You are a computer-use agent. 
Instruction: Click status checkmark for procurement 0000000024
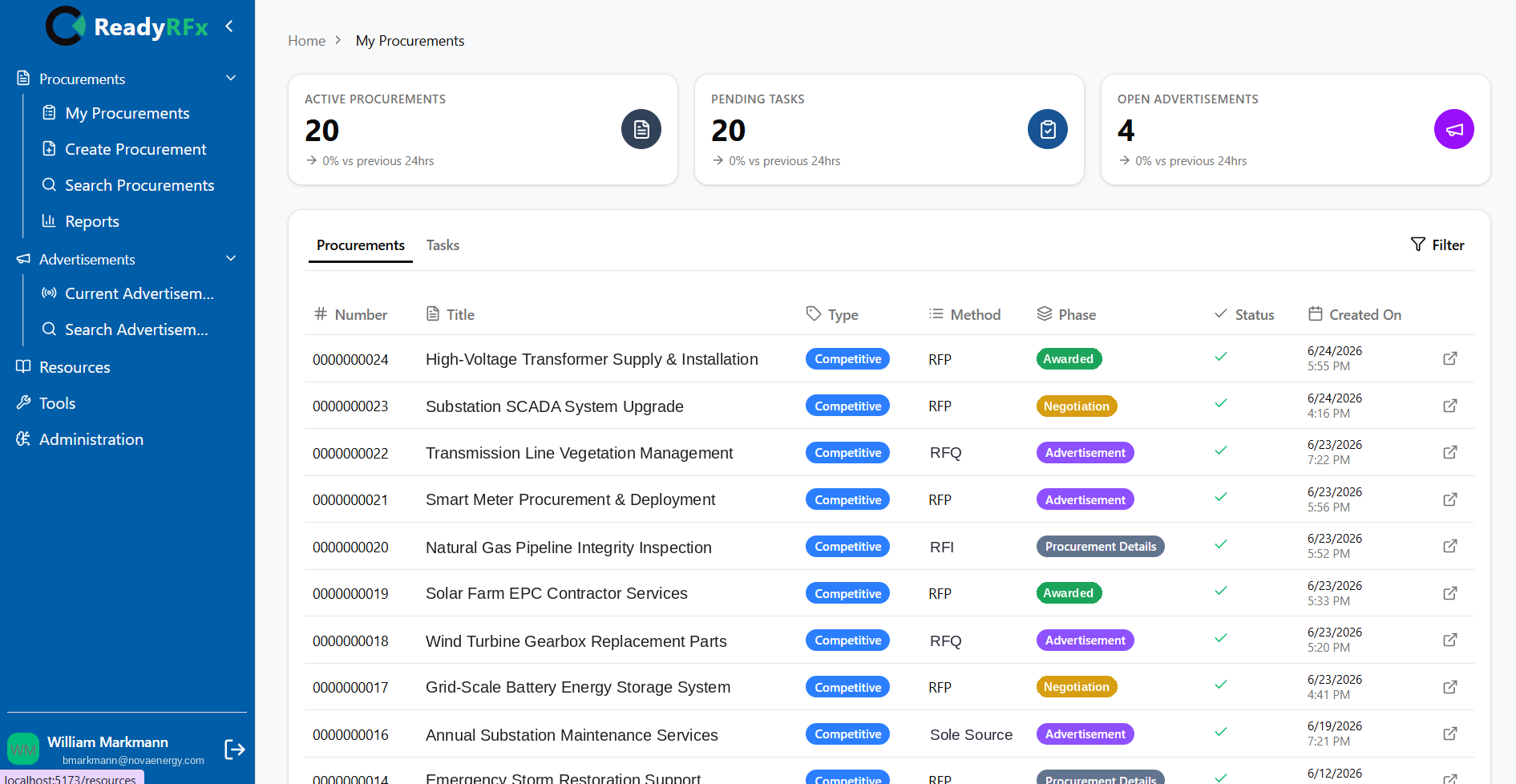[x=1221, y=357]
